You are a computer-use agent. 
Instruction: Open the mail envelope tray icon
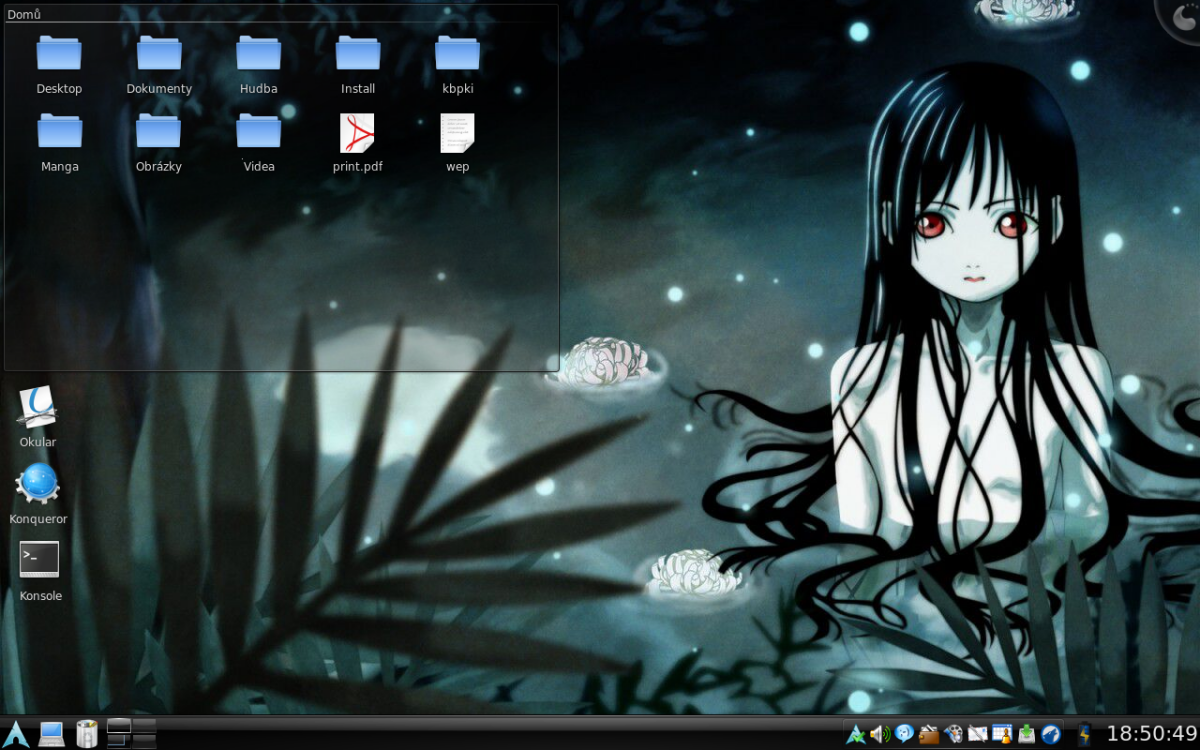[977, 734]
